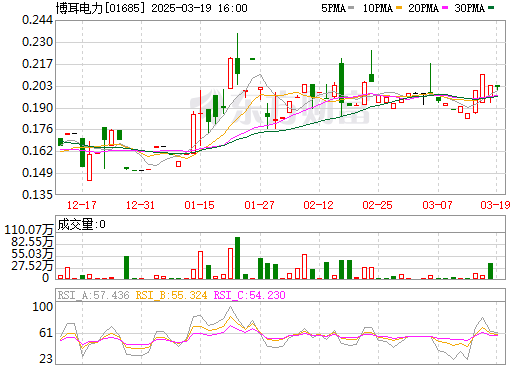Image resolution: width=520 pixels, height=365 pixels.
Task: Click the timestamp 2025-03-19 16:00
Action: [x=199, y=8]
